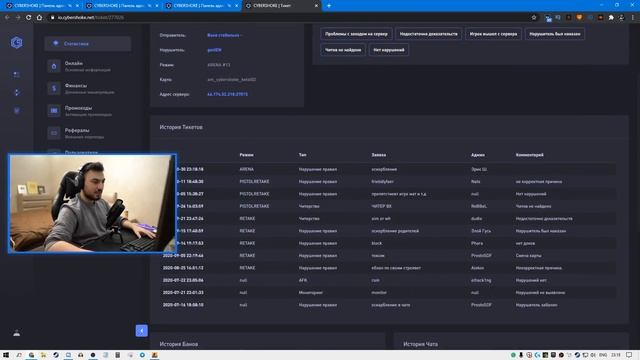
Task: Open Windows Start menu
Action: coord(6,355)
